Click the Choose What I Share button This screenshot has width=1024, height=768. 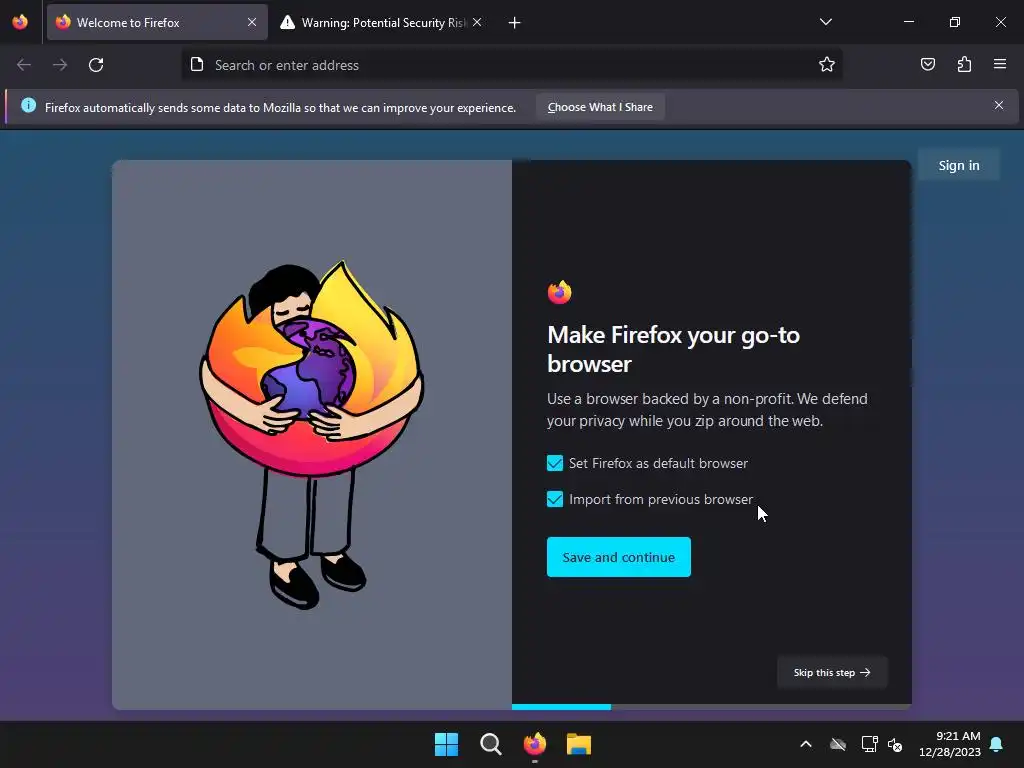click(x=600, y=107)
